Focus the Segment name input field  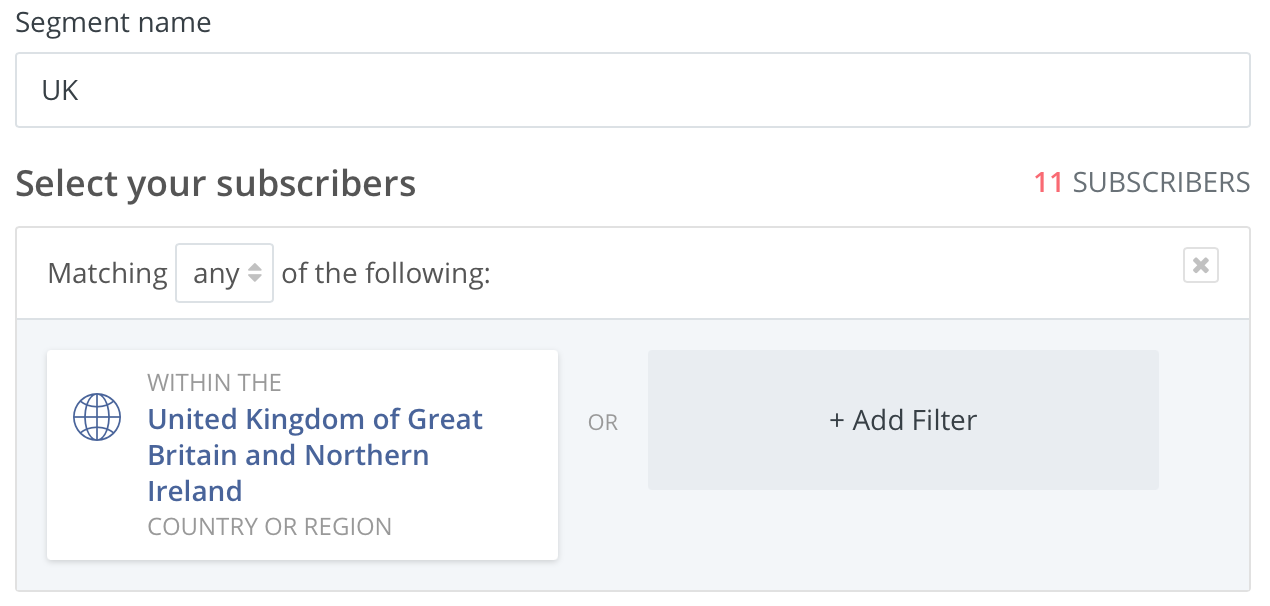click(632, 90)
